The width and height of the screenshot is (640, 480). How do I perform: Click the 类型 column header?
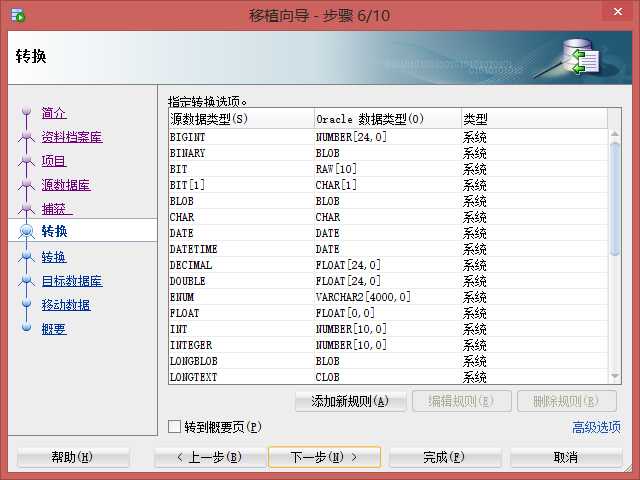click(x=535, y=119)
